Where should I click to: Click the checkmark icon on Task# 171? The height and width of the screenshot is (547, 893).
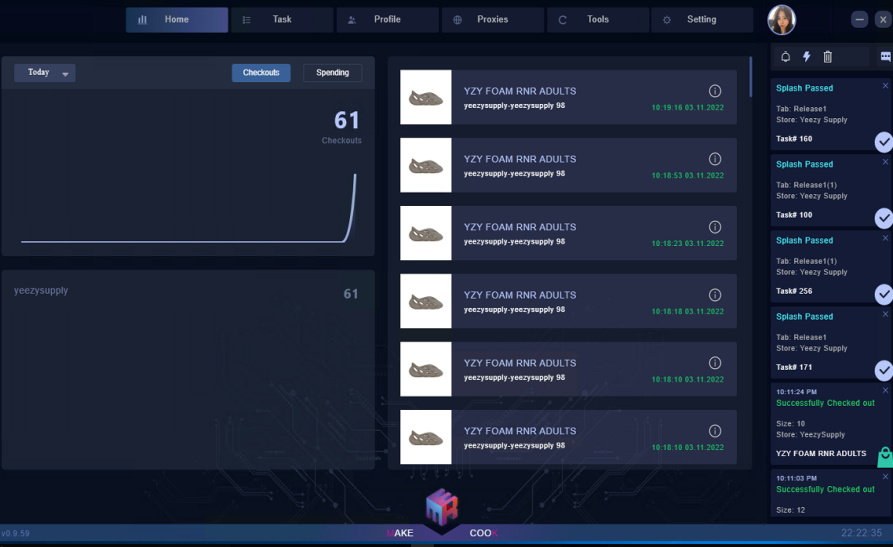(x=883, y=370)
